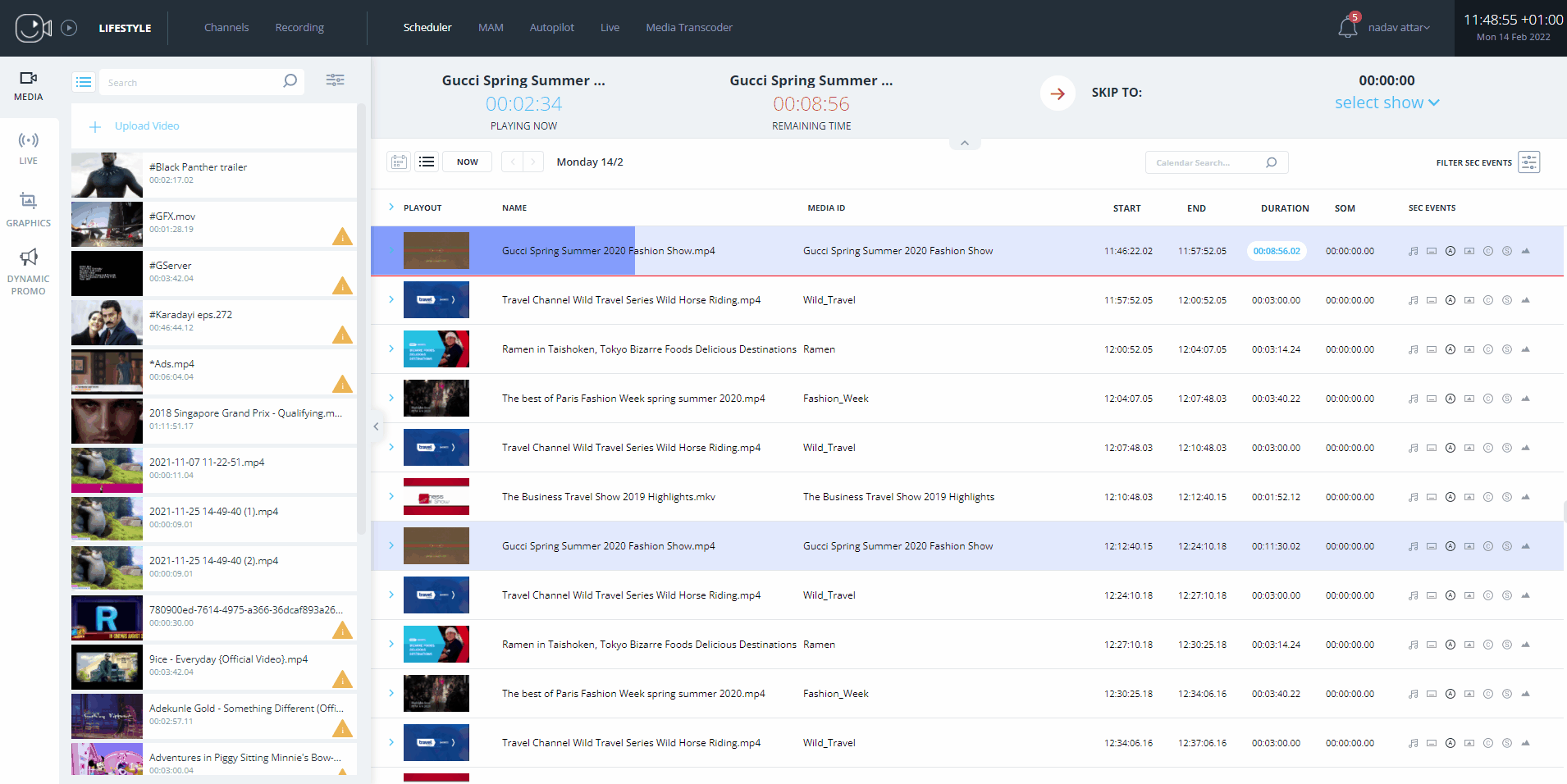
Task: Expand the 11:57:52.05 Wild Horse Riding row
Action: [x=391, y=299]
